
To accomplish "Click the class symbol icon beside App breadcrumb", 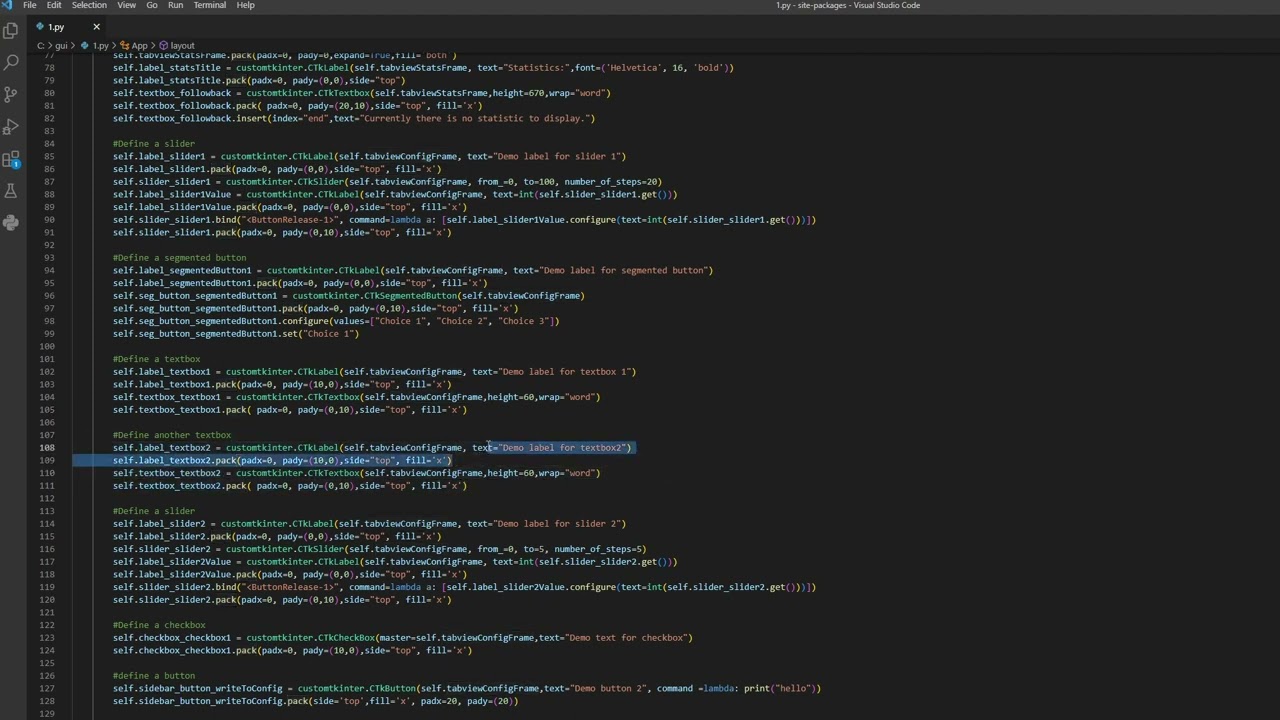I will (x=124, y=46).
